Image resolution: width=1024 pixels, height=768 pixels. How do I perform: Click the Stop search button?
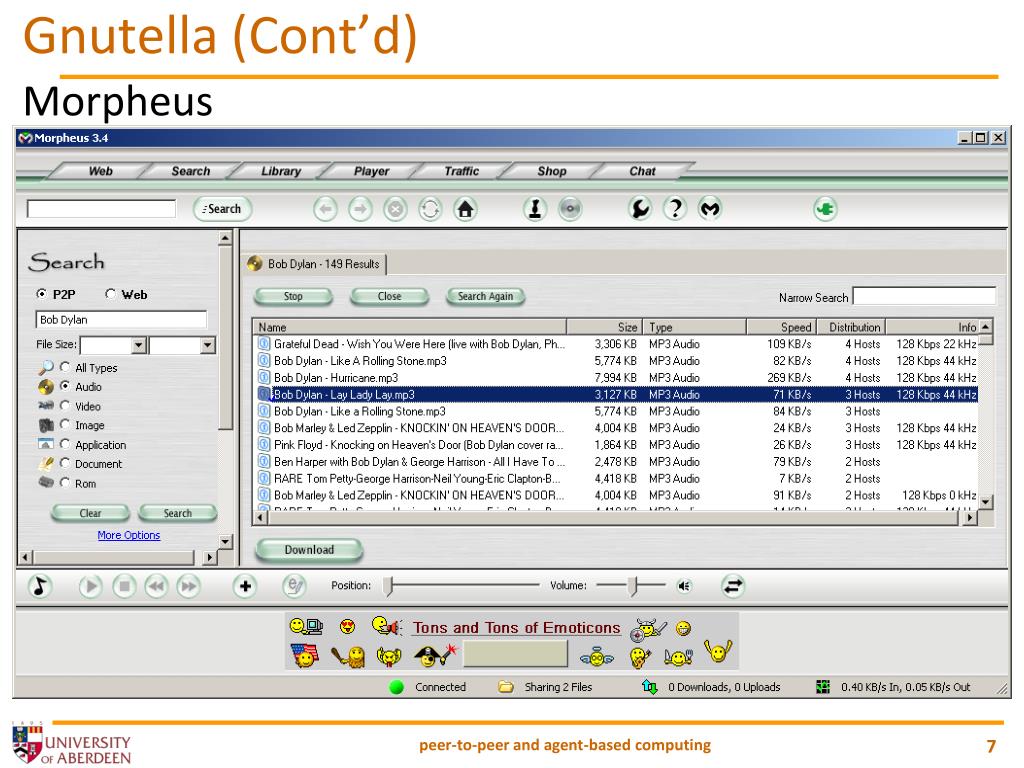(293, 296)
